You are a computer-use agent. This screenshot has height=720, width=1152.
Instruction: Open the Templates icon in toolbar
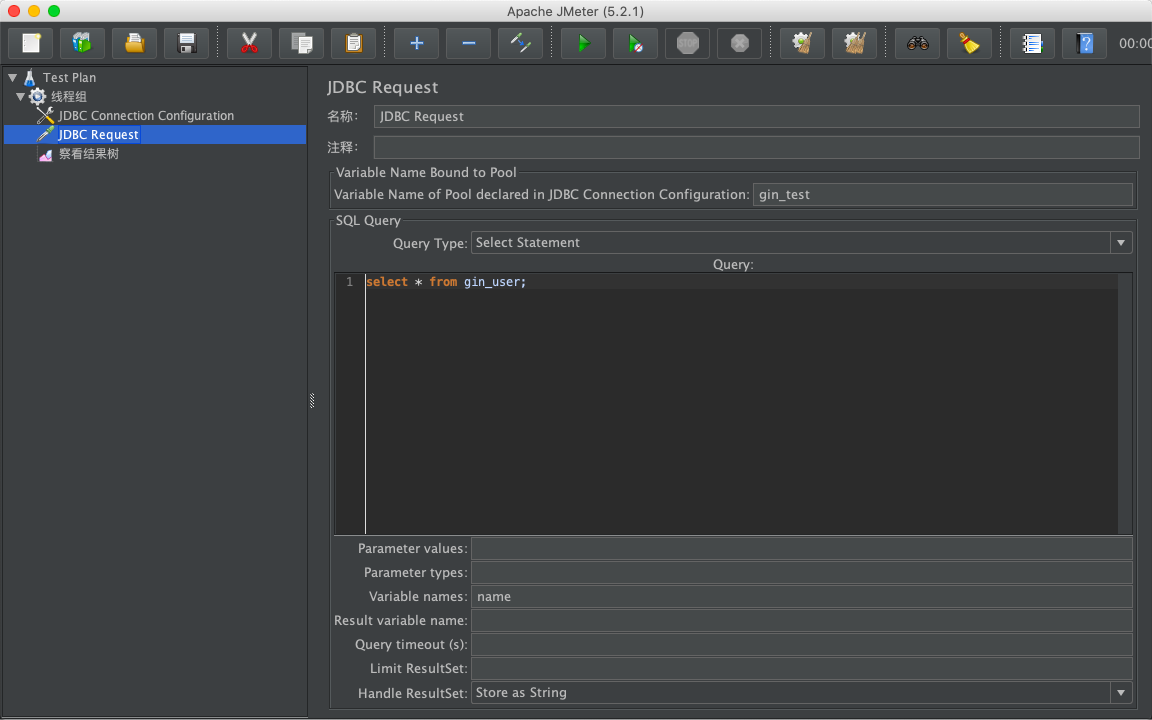pyautogui.click(x=82, y=43)
